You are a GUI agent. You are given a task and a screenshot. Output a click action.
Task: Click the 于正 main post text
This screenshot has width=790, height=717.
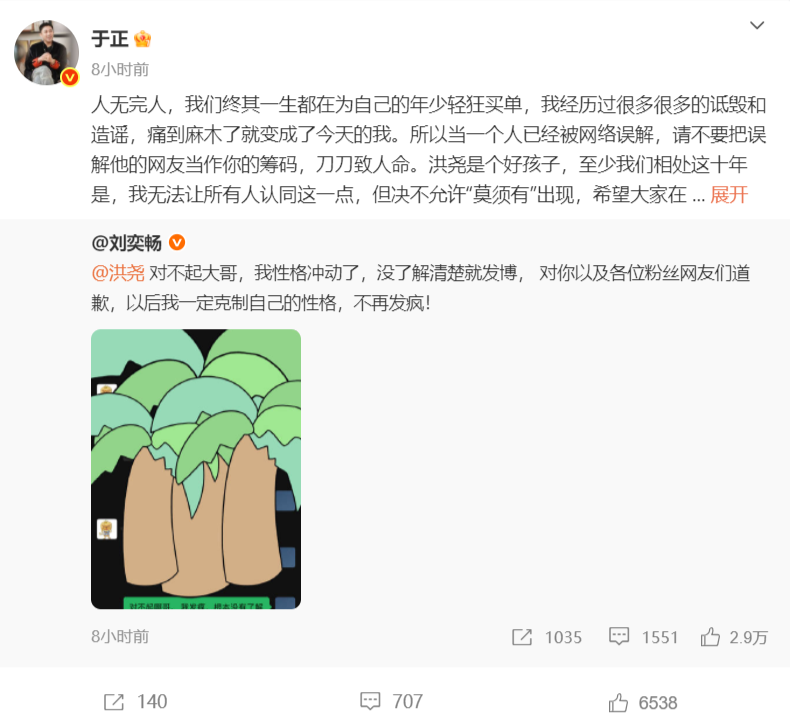(x=429, y=150)
